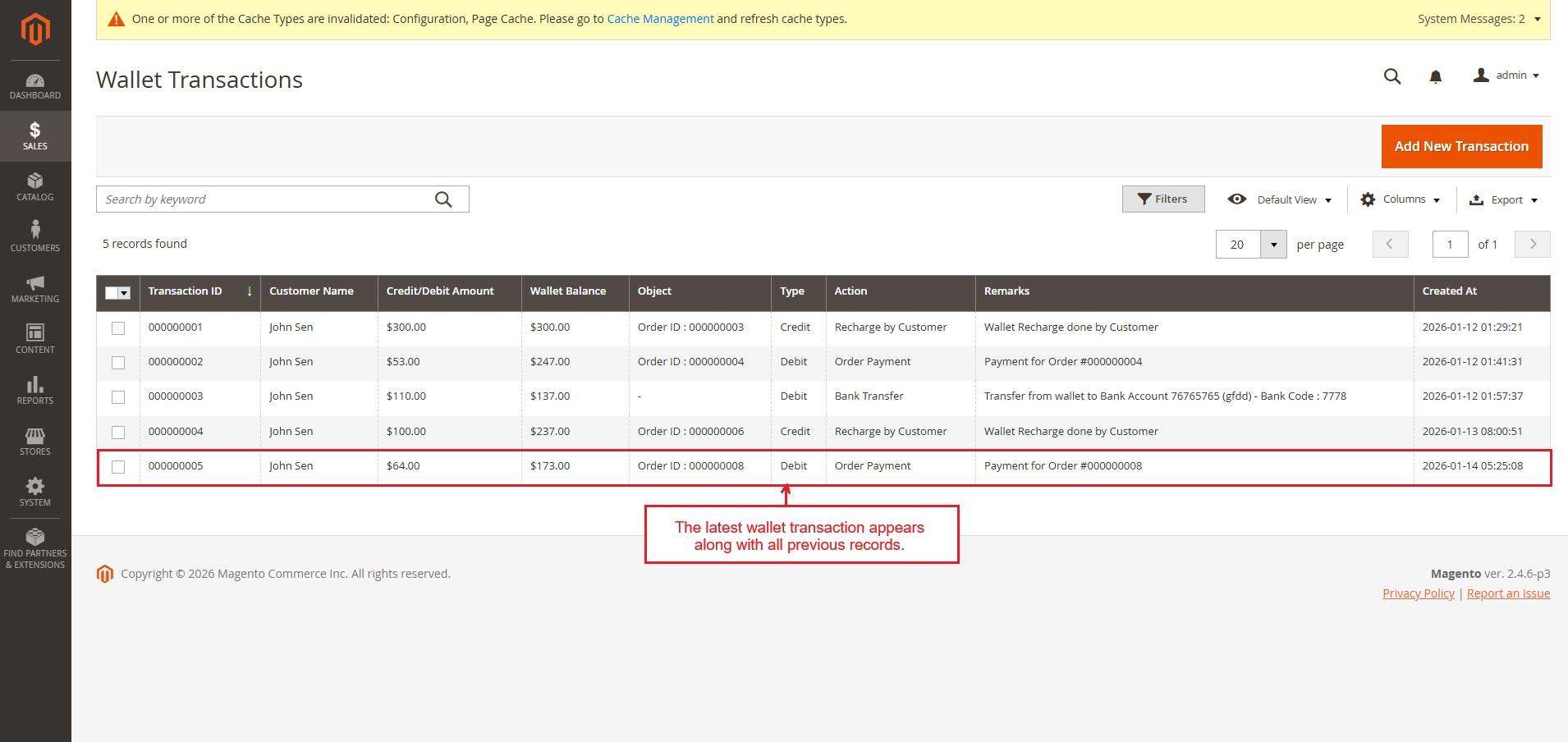Open the Stores sidebar menu
The width and height of the screenshot is (1568, 742).
point(35,442)
